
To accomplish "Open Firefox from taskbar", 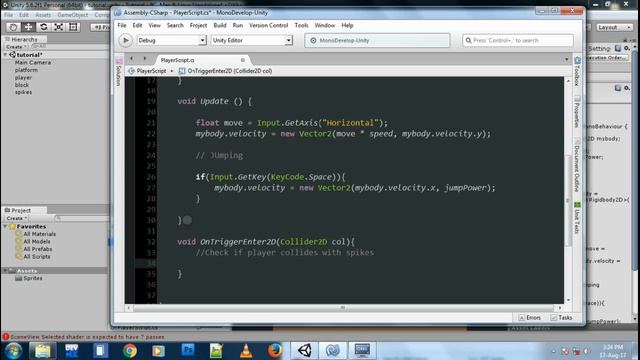I will pos(275,351).
